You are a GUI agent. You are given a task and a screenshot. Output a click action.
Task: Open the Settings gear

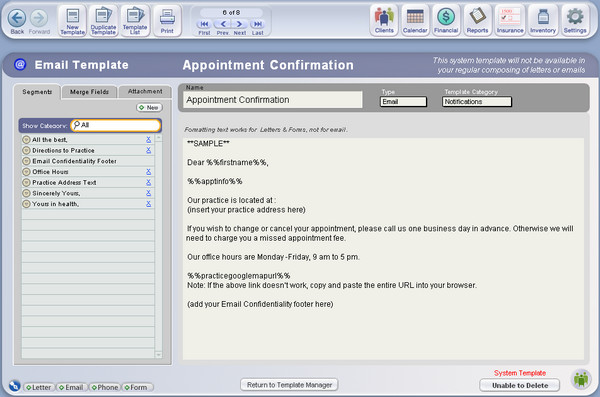pos(575,20)
